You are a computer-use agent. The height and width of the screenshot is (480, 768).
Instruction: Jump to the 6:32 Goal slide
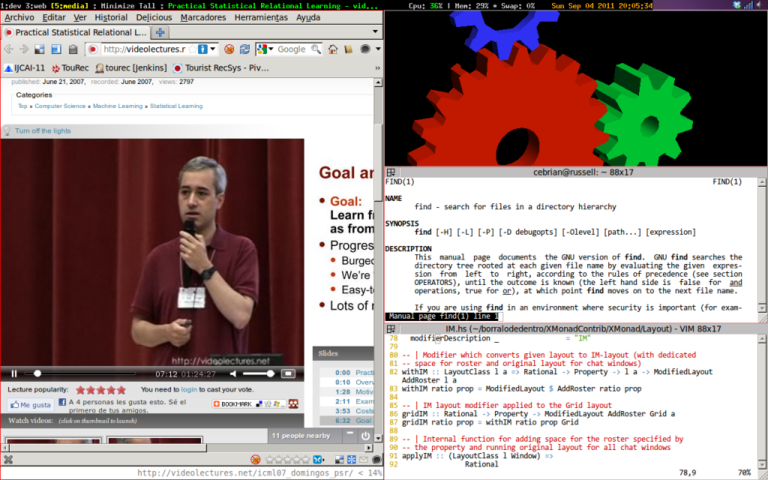[347, 421]
